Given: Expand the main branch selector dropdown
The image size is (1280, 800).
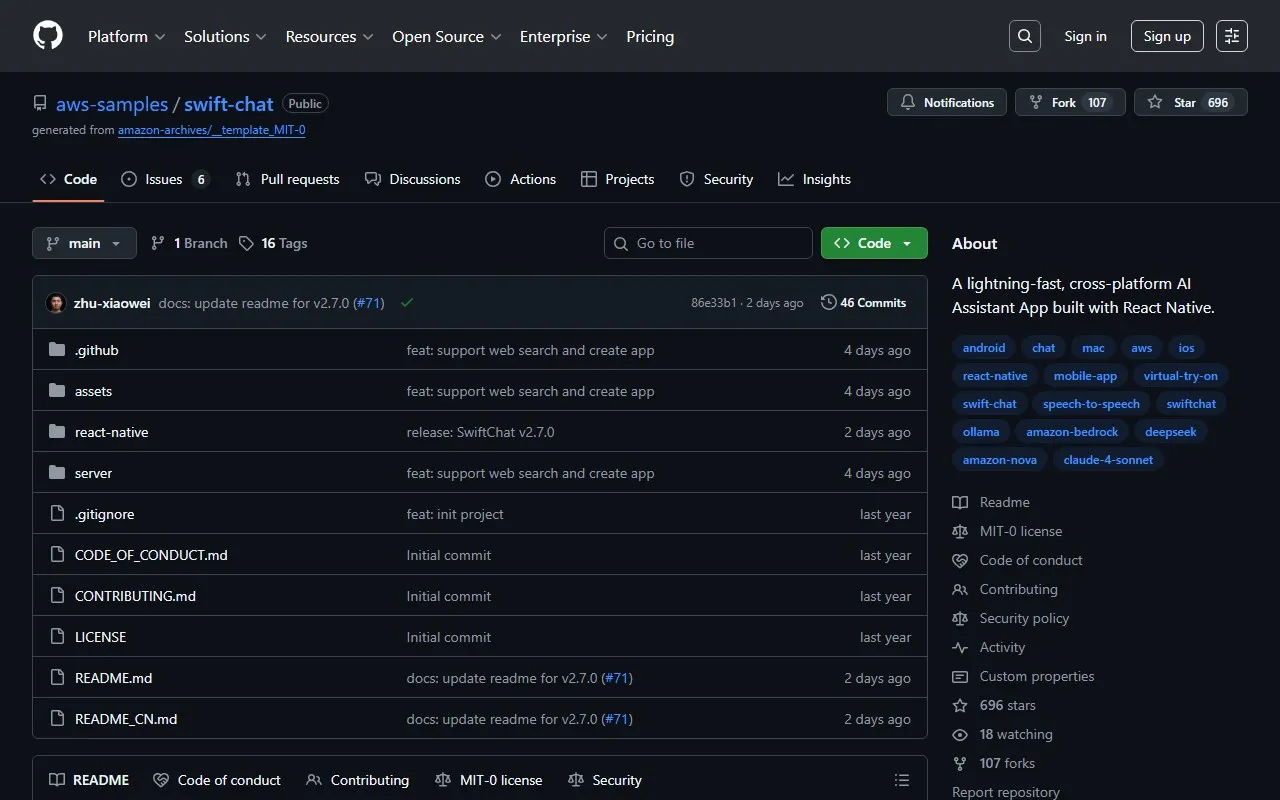Looking at the screenshot, I should click(84, 243).
